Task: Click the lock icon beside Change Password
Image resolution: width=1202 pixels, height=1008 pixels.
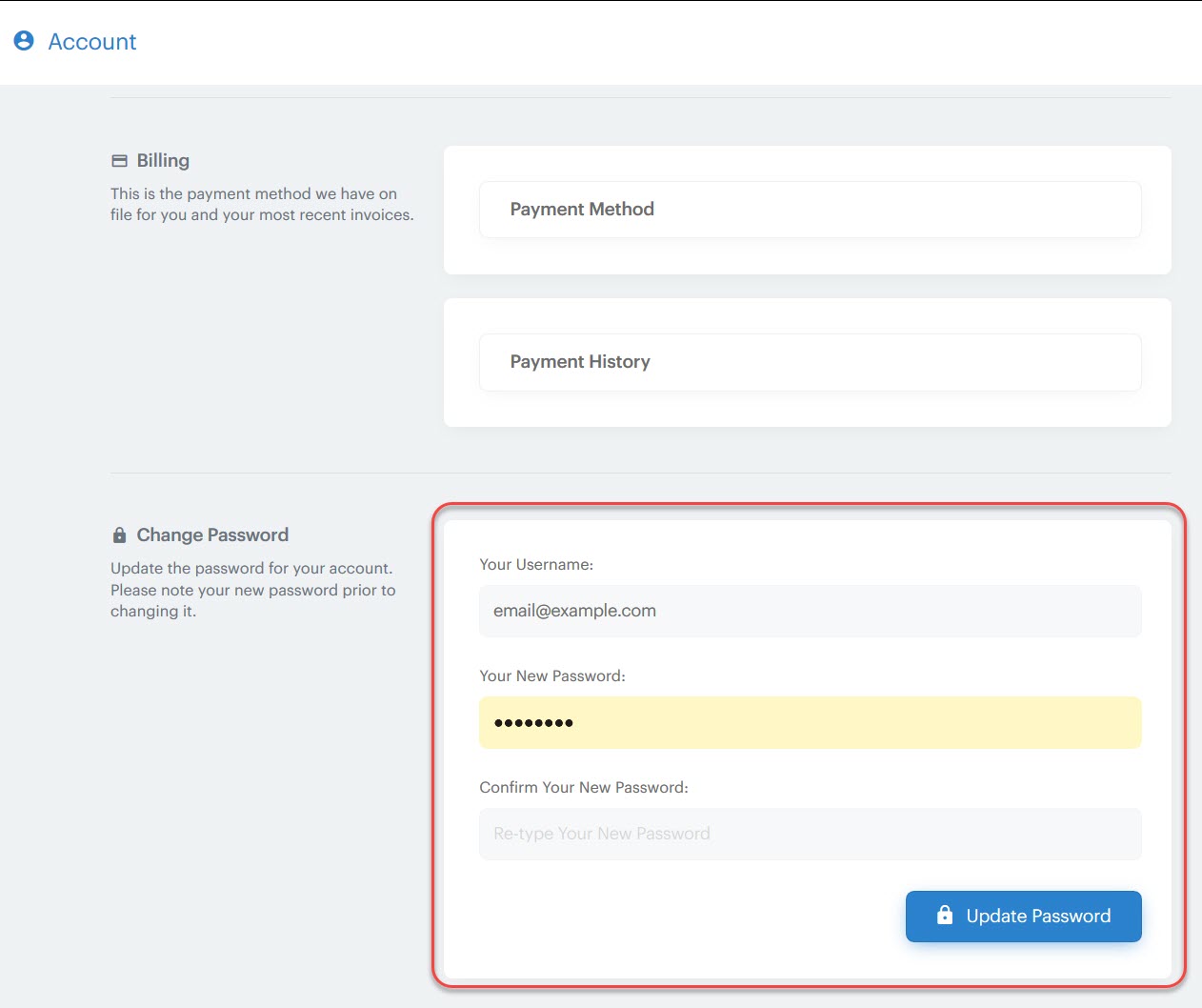Action: (x=118, y=534)
